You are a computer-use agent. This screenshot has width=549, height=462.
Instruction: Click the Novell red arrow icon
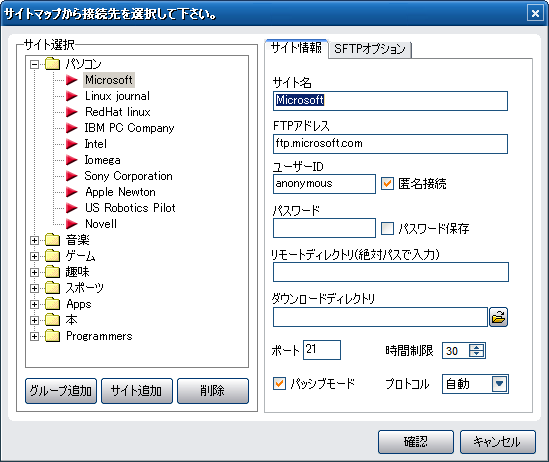pos(72,224)
